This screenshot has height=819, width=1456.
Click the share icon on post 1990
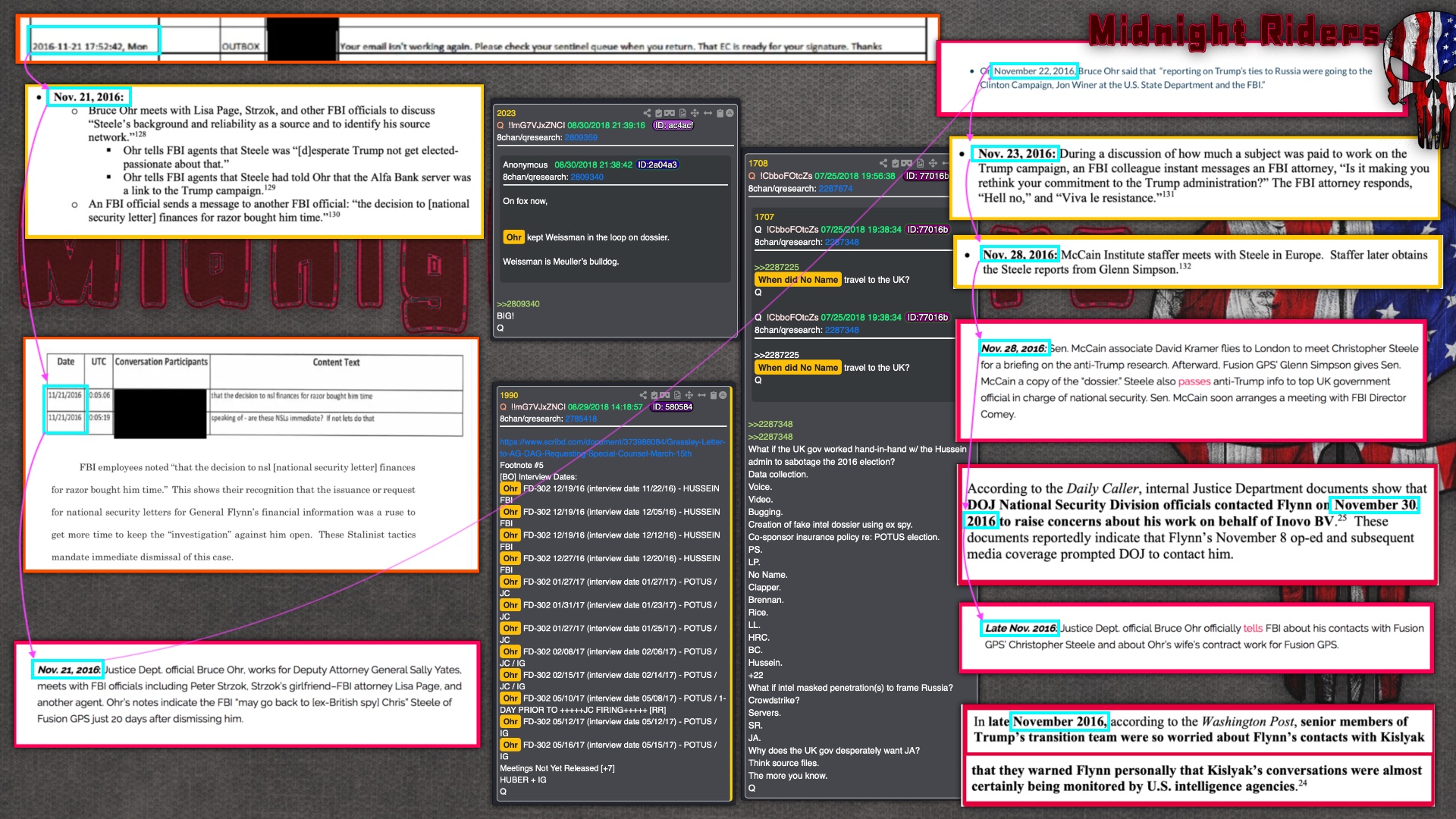click(643, 395)
